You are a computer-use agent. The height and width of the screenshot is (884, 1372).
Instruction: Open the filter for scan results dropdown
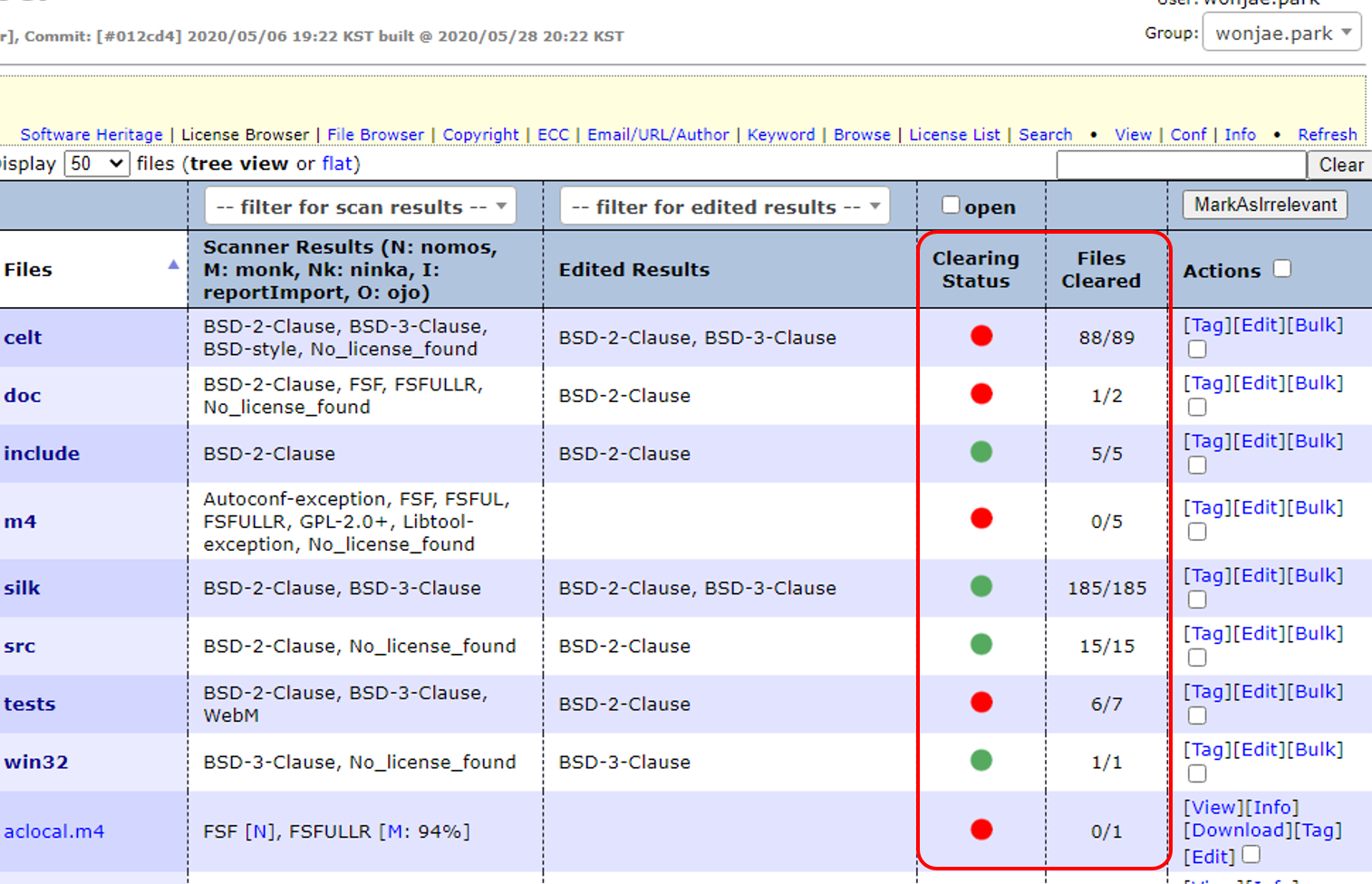tap(361, 206)
